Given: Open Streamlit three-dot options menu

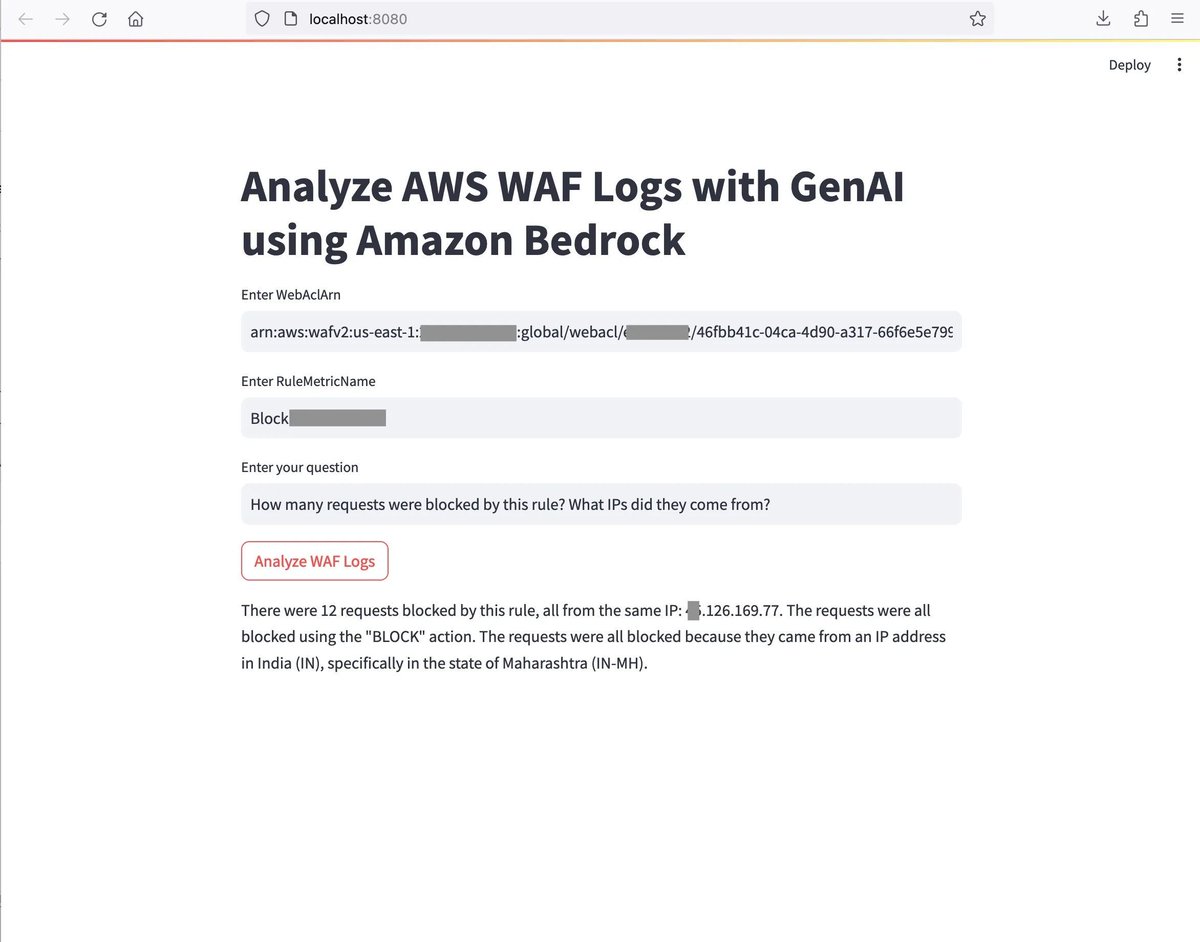Looking at the screenshot, I should coord(1179,65).
